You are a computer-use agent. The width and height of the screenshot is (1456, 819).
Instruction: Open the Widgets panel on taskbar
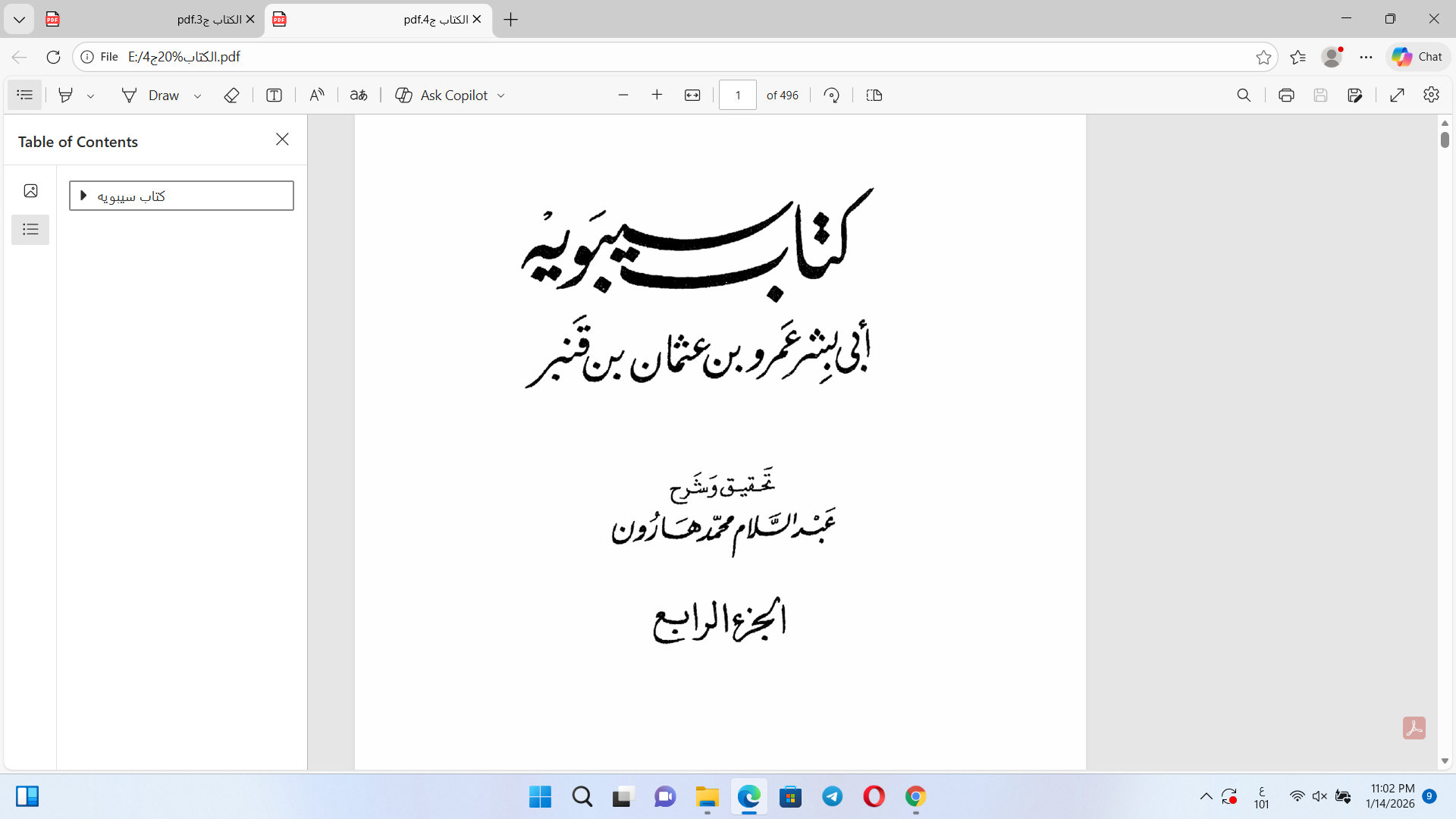(x=27, y=796)
